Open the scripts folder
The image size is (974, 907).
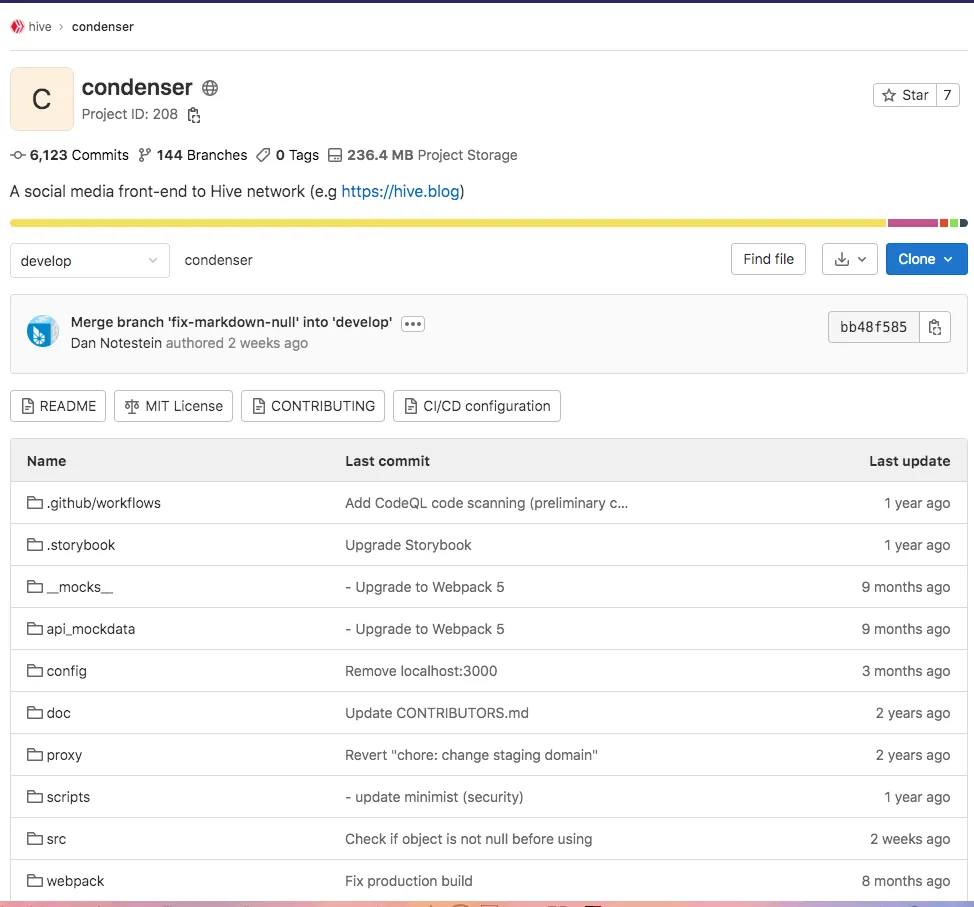coord(68,797)
